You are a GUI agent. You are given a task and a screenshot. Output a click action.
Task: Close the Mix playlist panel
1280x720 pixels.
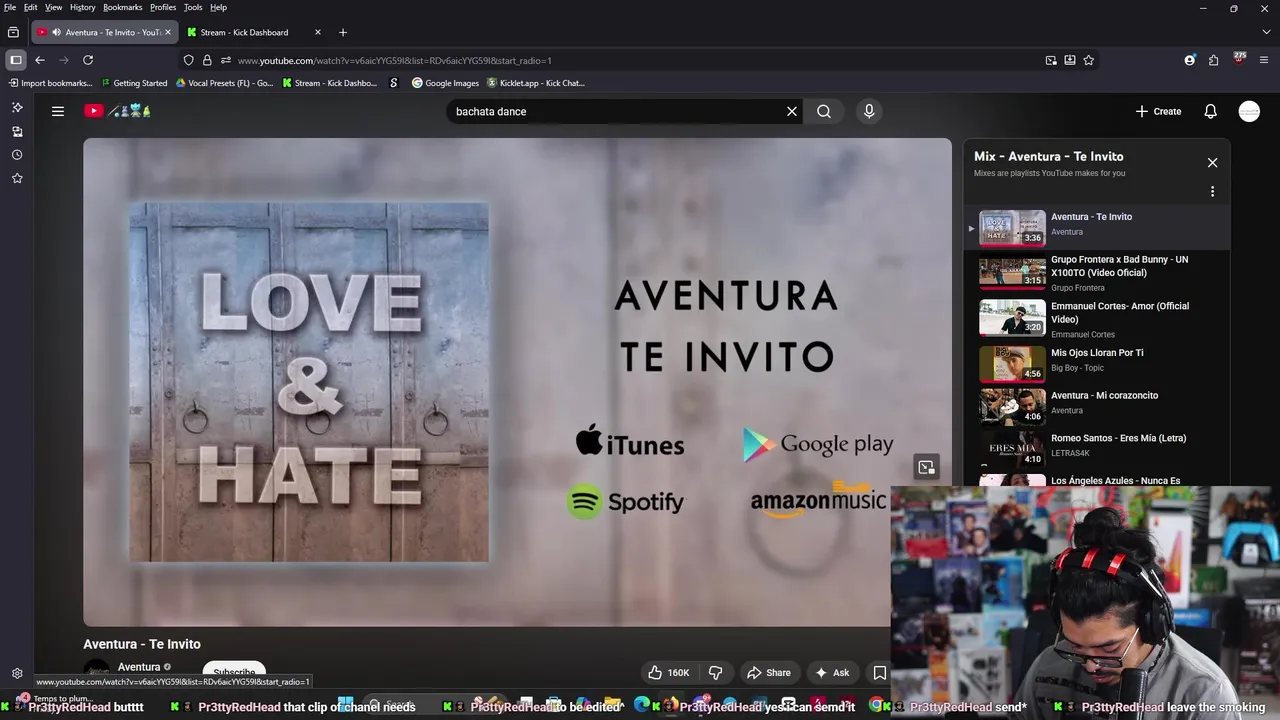1212,162
